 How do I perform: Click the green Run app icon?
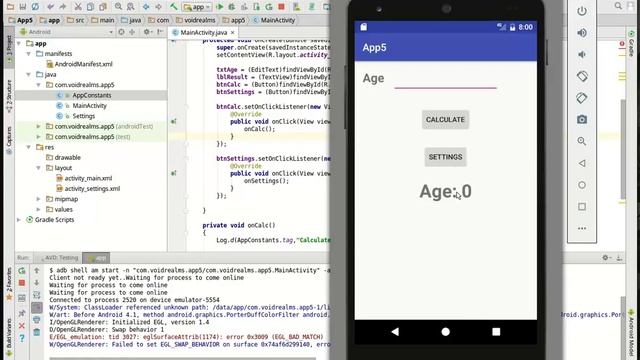tap(220, 7)
